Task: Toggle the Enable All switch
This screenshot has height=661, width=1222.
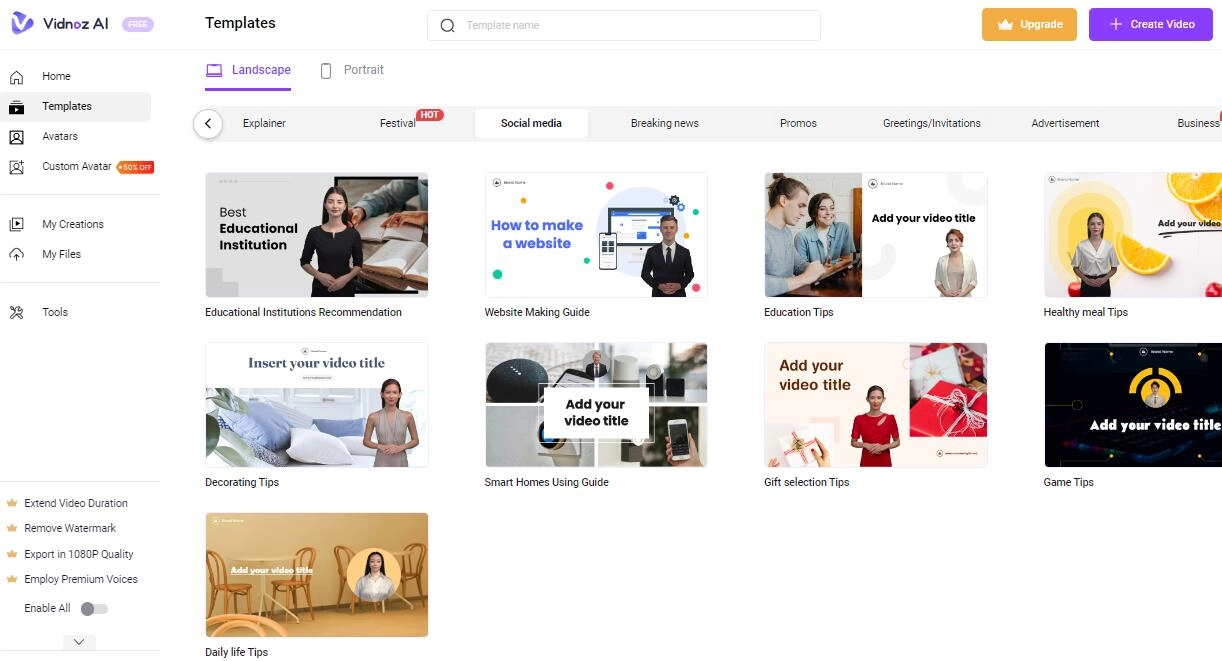Action: click(x=93, y=608)
